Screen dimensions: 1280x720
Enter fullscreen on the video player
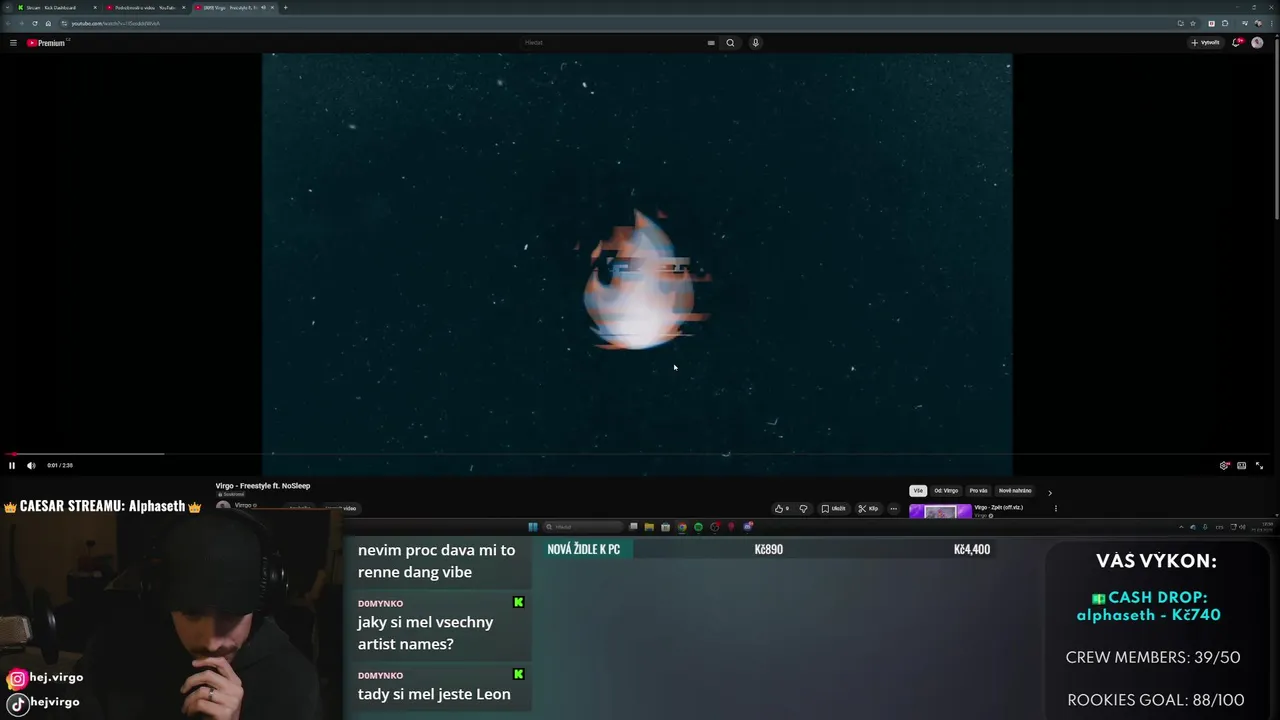(x=1259, y=465)
